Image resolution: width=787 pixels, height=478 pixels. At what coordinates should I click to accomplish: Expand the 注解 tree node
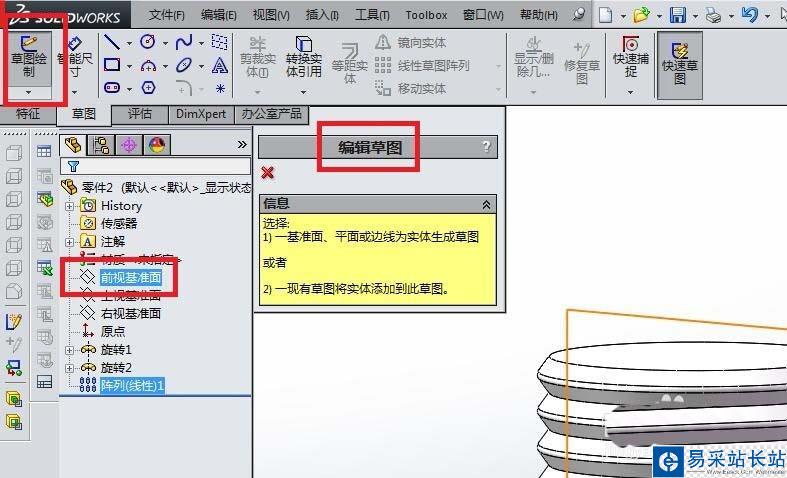[x=70, y=242]
